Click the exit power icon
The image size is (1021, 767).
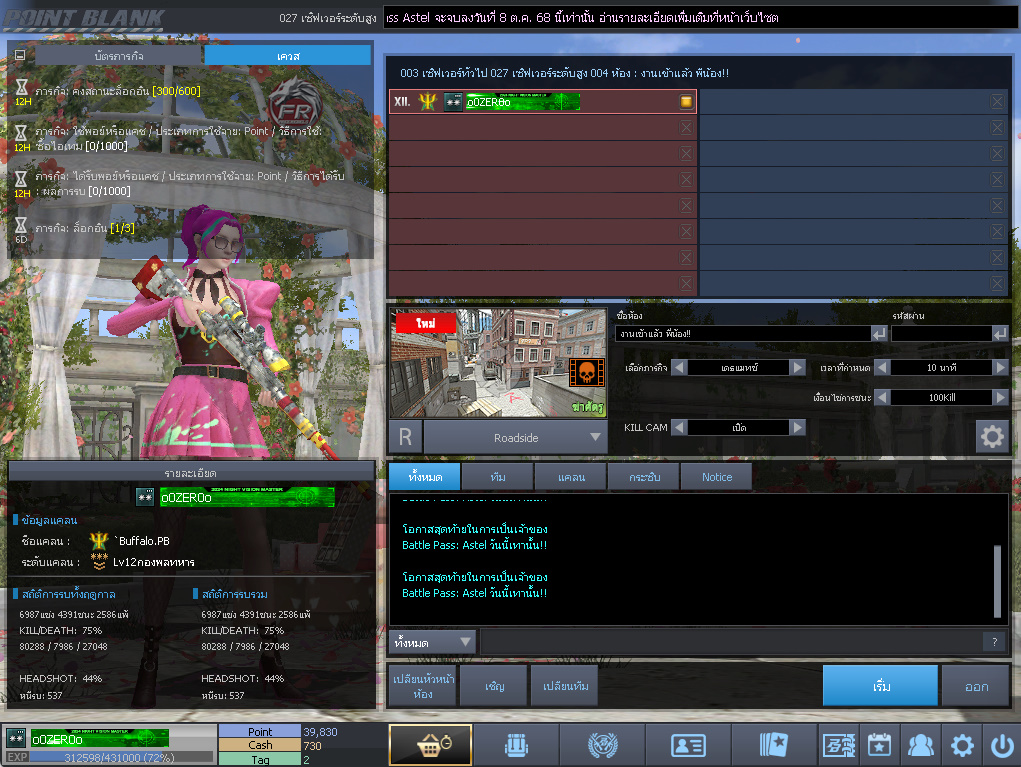tap(1001, 745)
